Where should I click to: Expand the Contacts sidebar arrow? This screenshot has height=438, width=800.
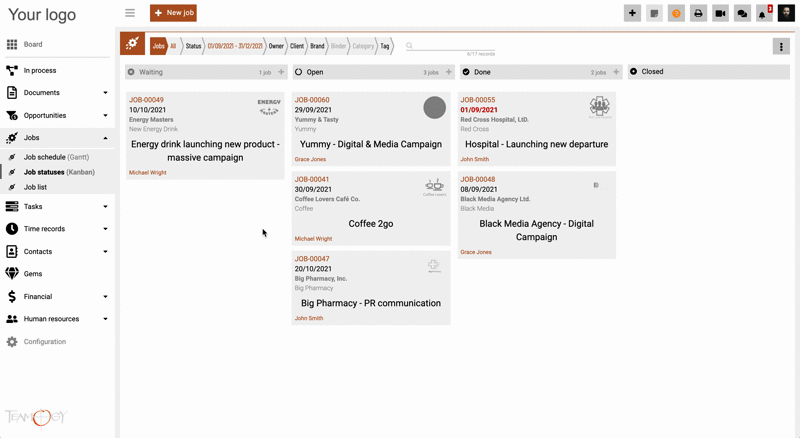point(105,252)
